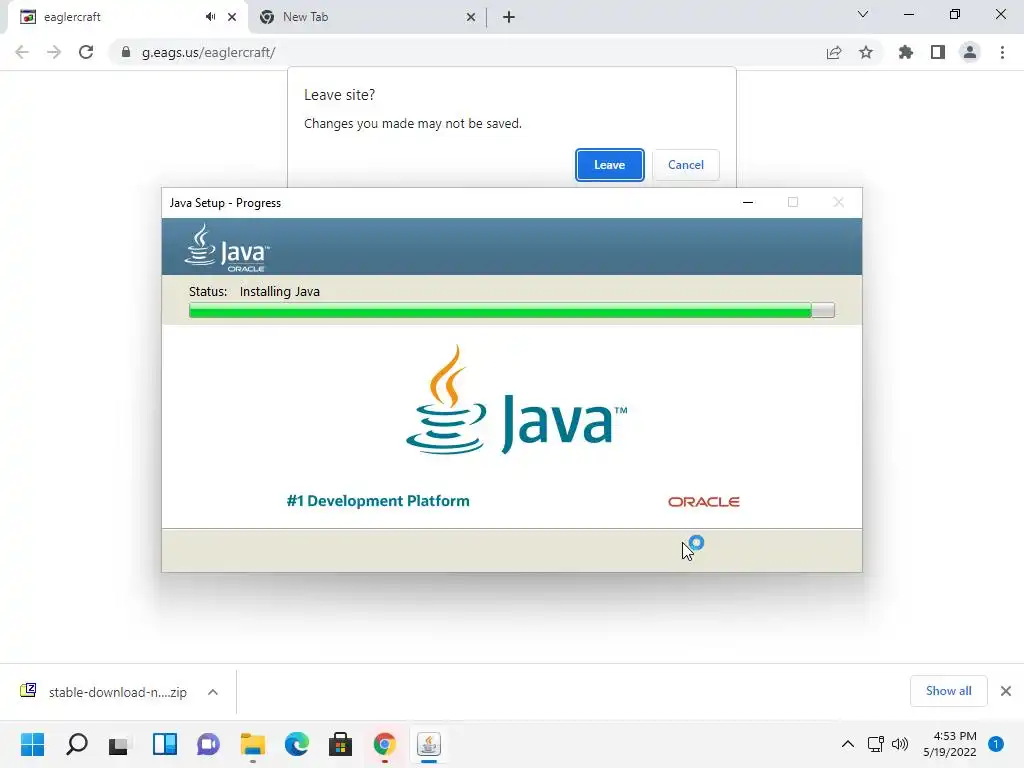
Task: View site info lock icon
Action: [126, 52]
